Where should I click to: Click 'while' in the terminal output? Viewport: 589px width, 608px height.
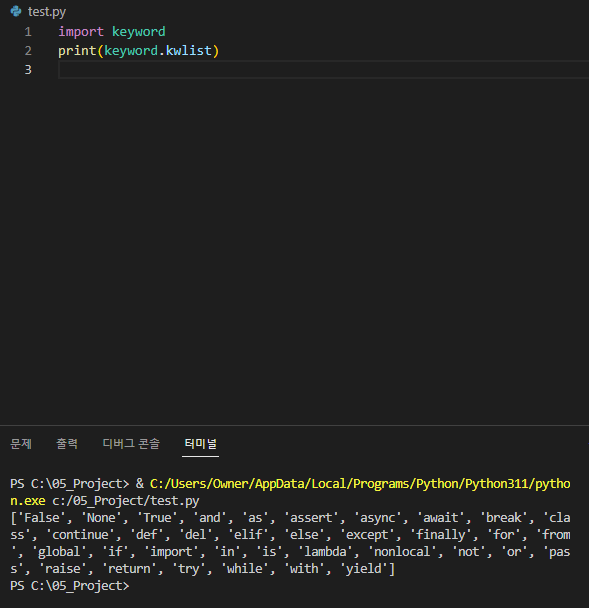(x=245, y=569)
